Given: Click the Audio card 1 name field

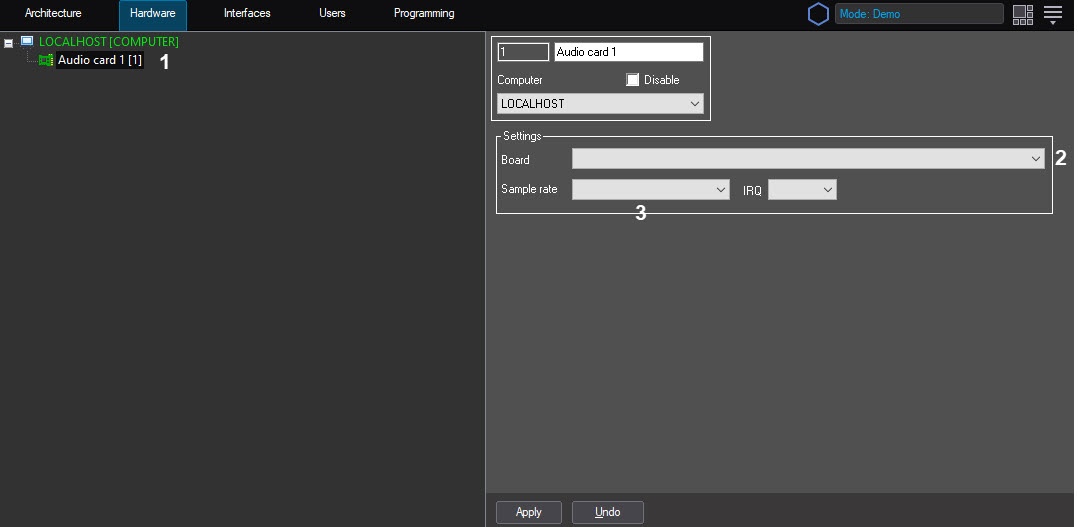Looking at the screenshot, I should (628, 52).
